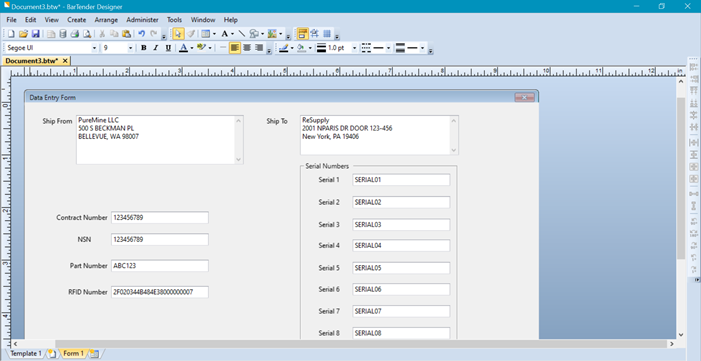
Task: Open the Arrange menu
Action: tap(106, 20)
